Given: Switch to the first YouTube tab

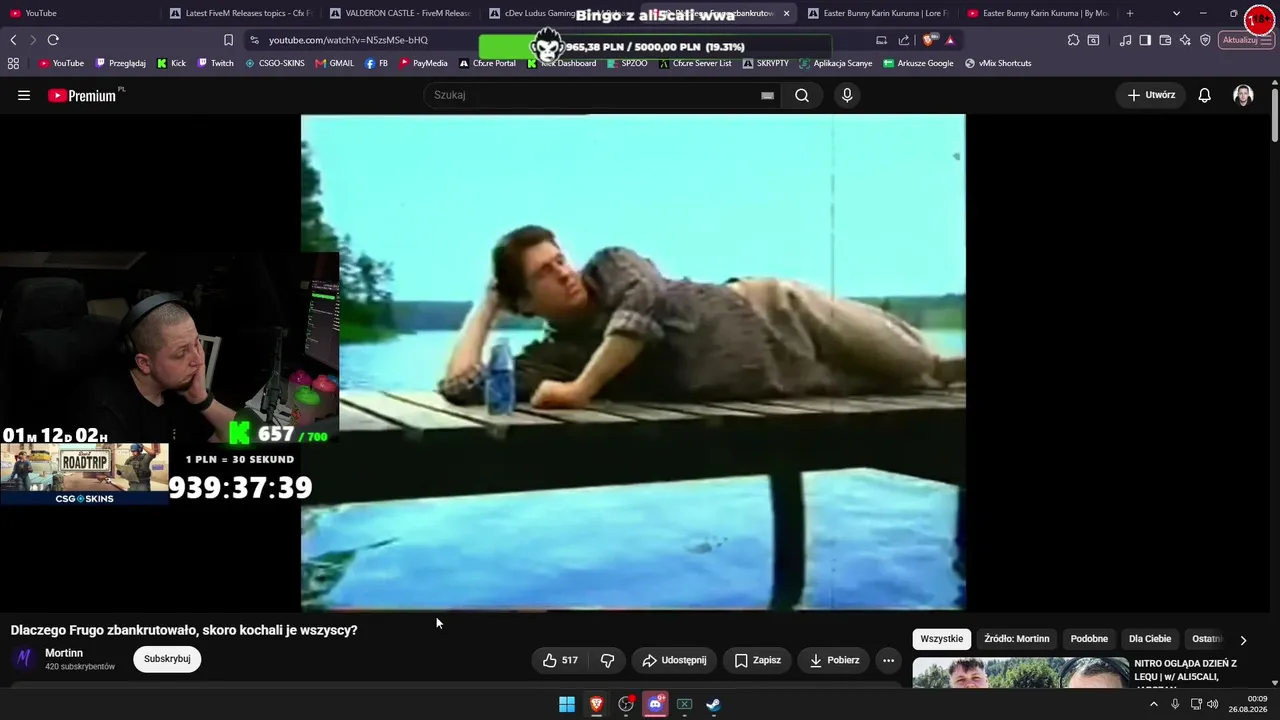Looking at the screenshot, I should (x=80, y=13).
